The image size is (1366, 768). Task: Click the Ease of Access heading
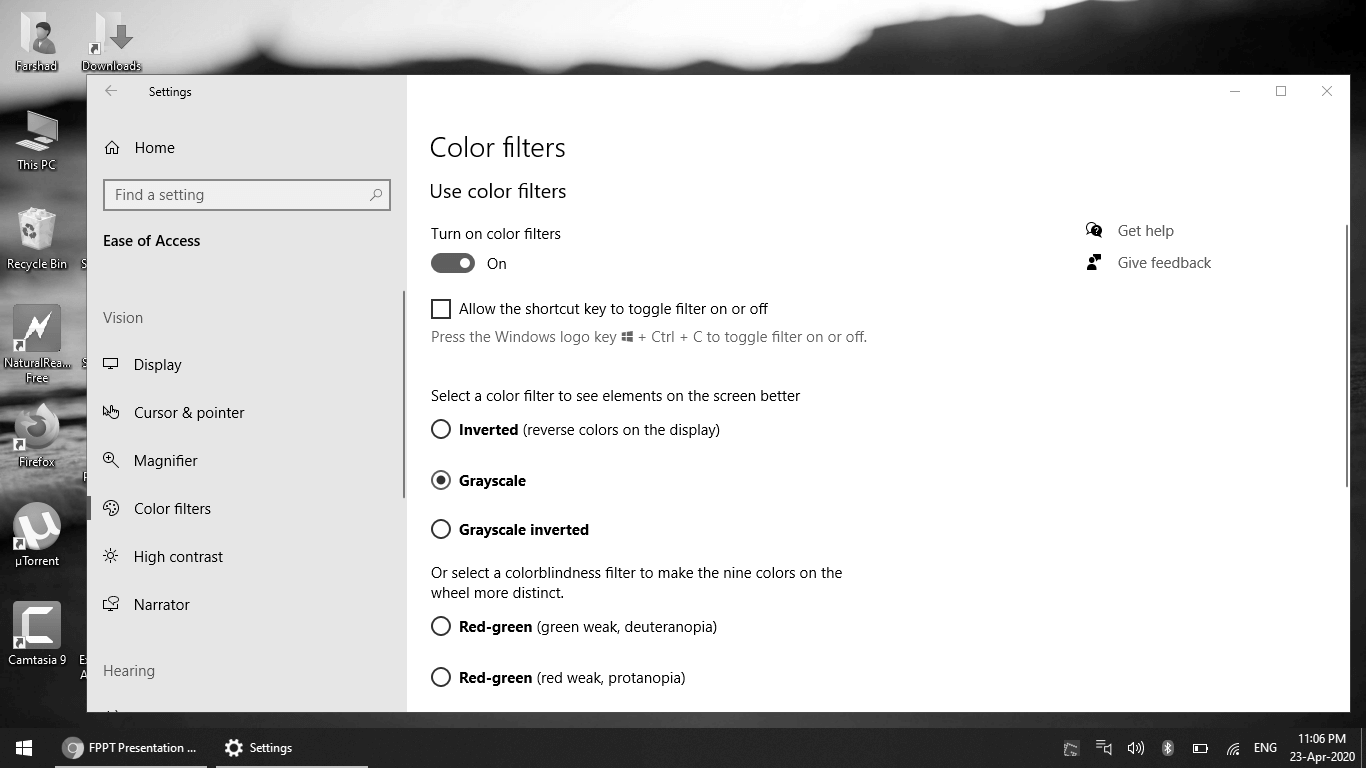coord(152,241)
